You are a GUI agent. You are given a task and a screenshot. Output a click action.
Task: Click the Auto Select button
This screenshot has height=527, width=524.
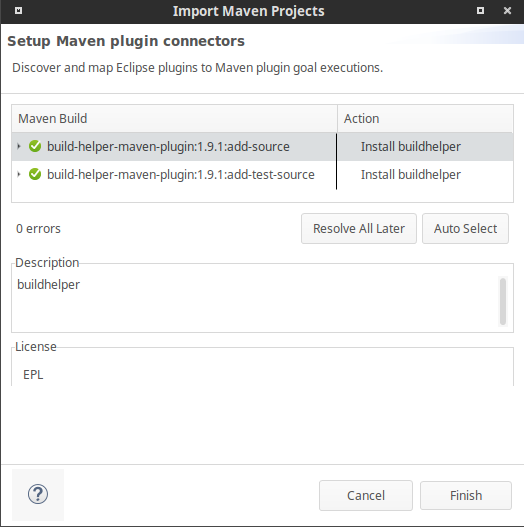tap(465, 229)
